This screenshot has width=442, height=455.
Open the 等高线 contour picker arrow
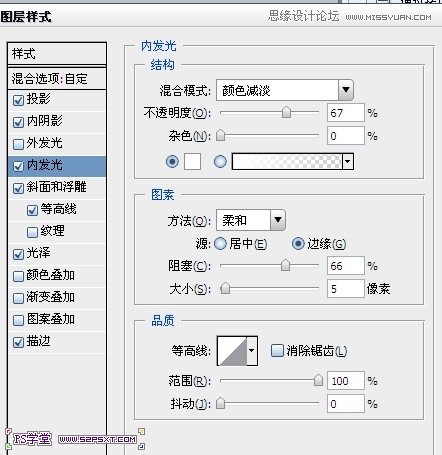pos(252,351)
